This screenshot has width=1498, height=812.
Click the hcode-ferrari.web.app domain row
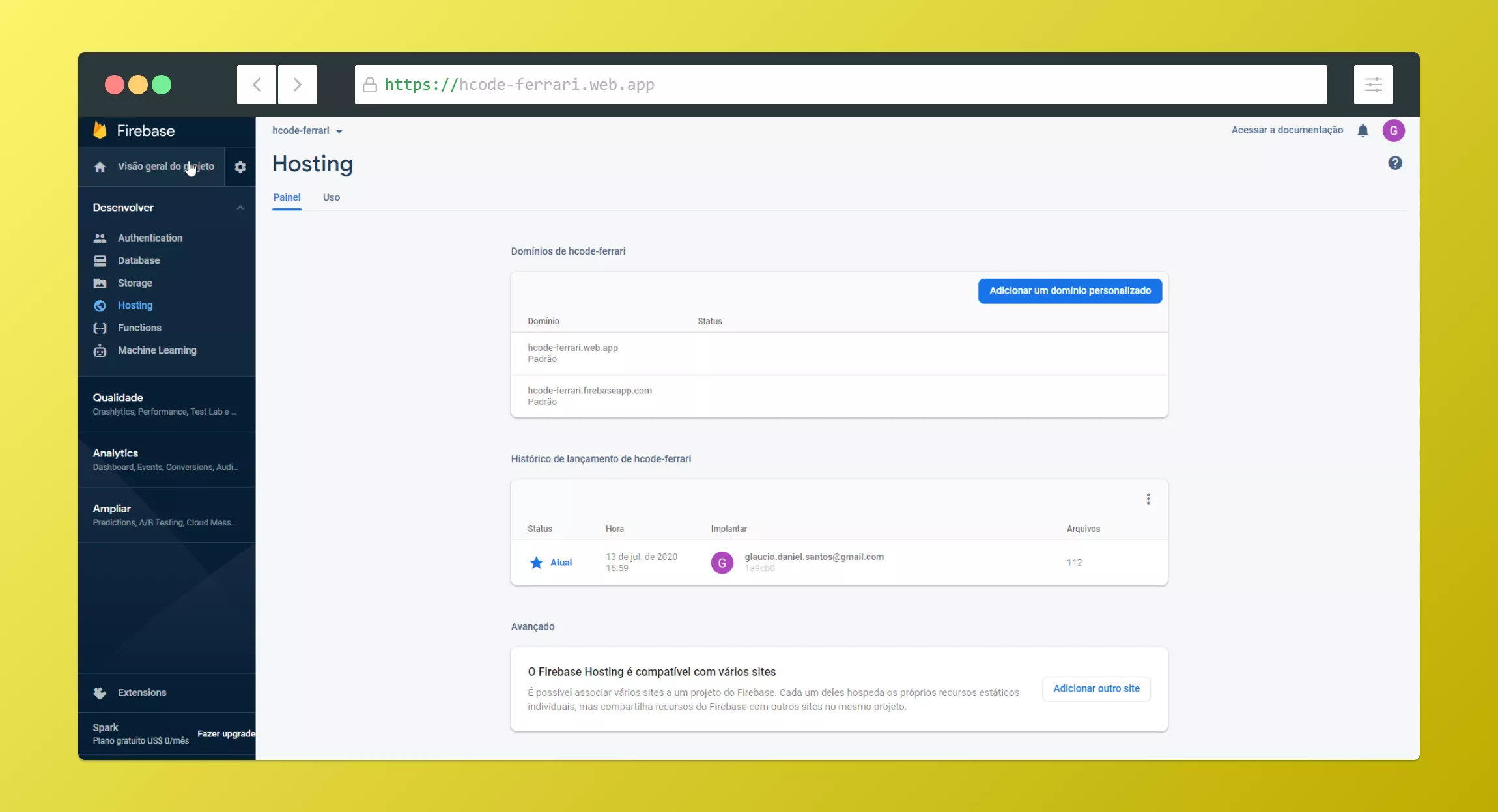tap(839, 354)
